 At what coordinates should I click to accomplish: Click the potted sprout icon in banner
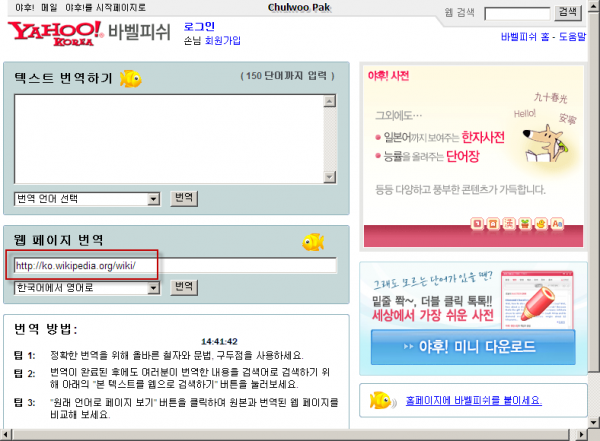point(525,224)
